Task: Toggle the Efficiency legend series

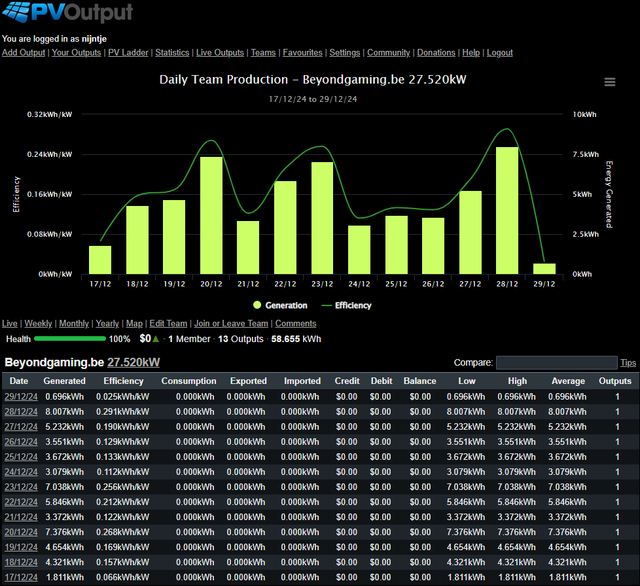Action: 347,305
